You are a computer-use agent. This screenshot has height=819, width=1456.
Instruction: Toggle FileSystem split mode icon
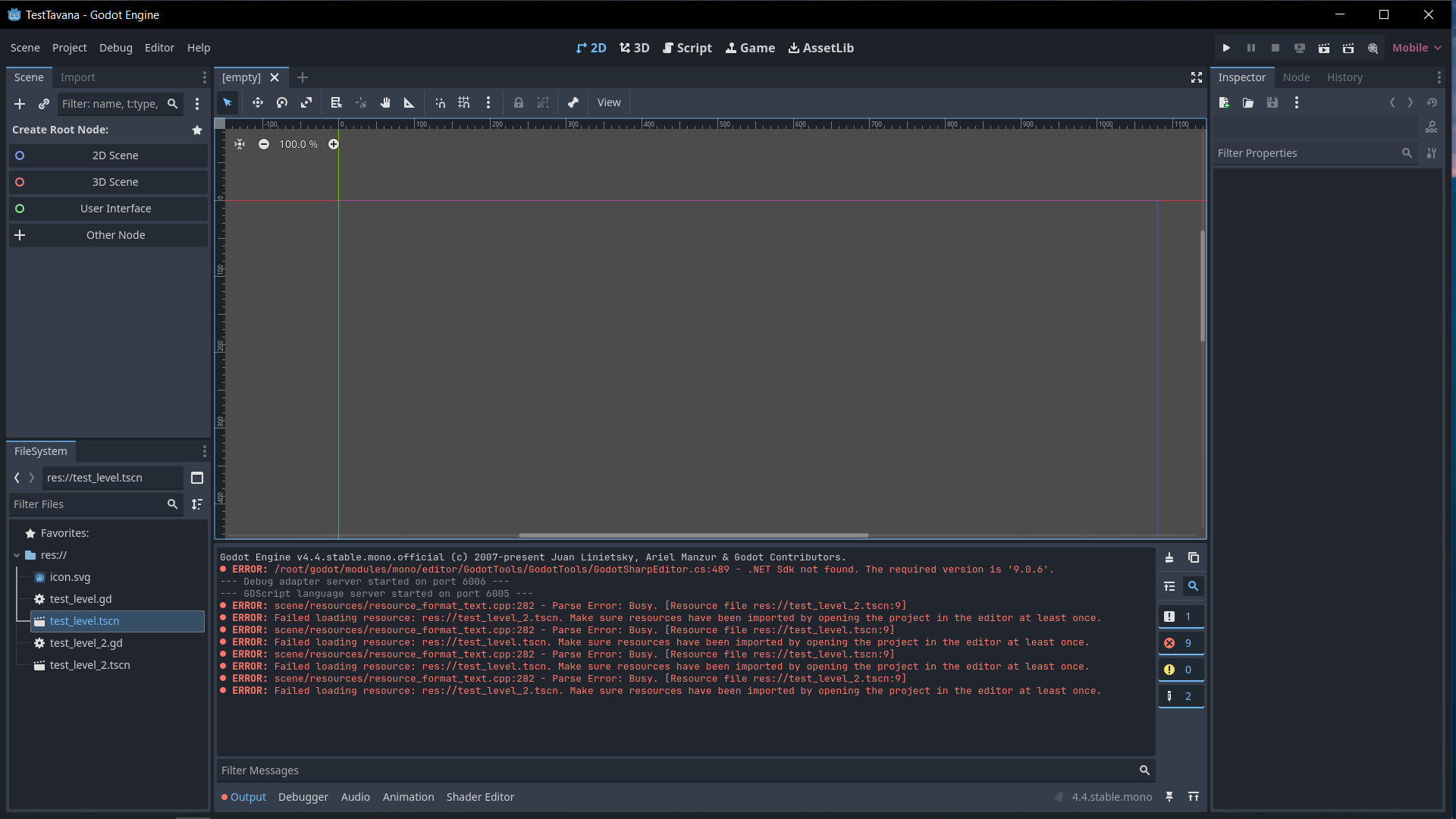[197, 478]
